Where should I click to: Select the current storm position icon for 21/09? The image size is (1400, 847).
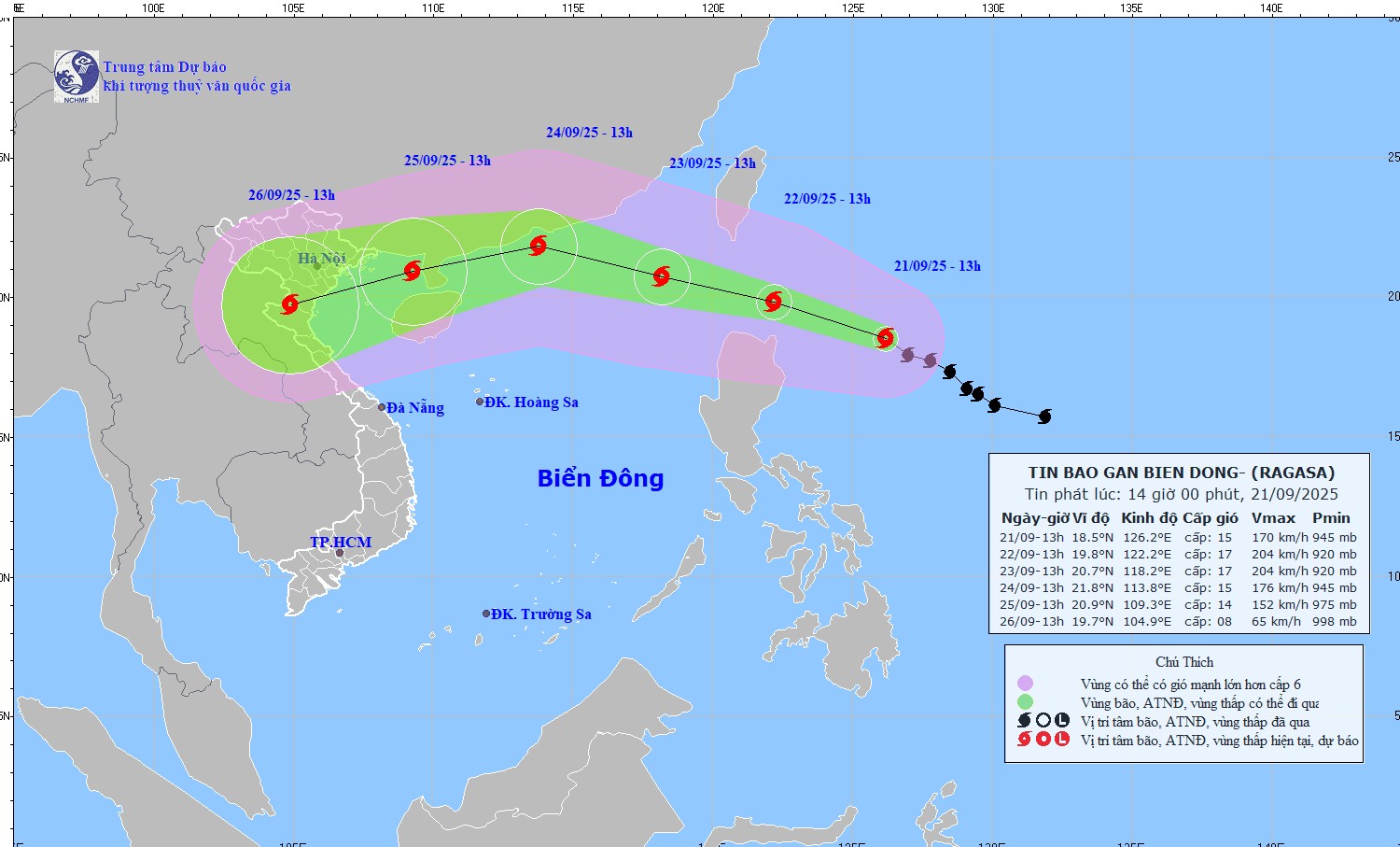(x=886, y=338)
